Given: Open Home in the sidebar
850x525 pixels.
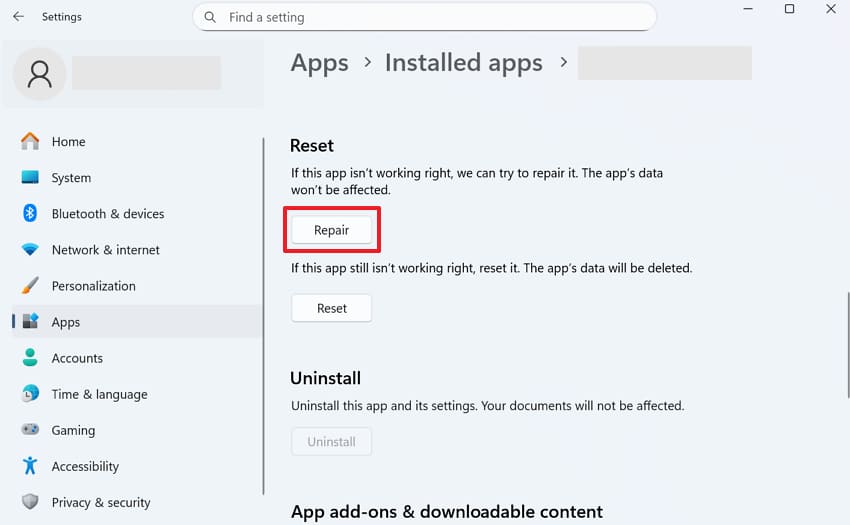Looking at the screenshot, I should coord(137,141).
